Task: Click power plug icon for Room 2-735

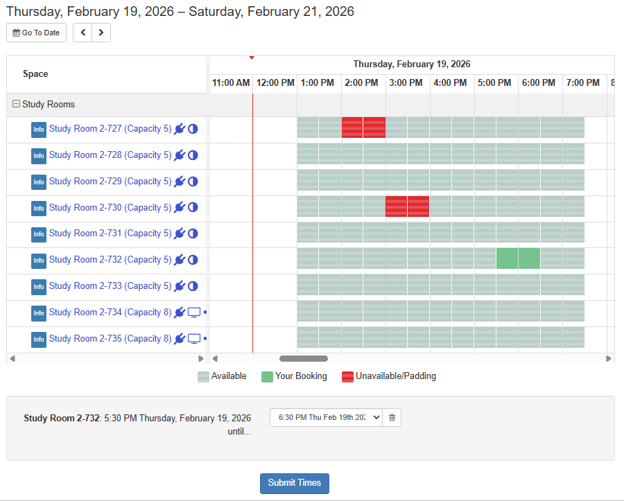Action: click(x=180, y=339)
